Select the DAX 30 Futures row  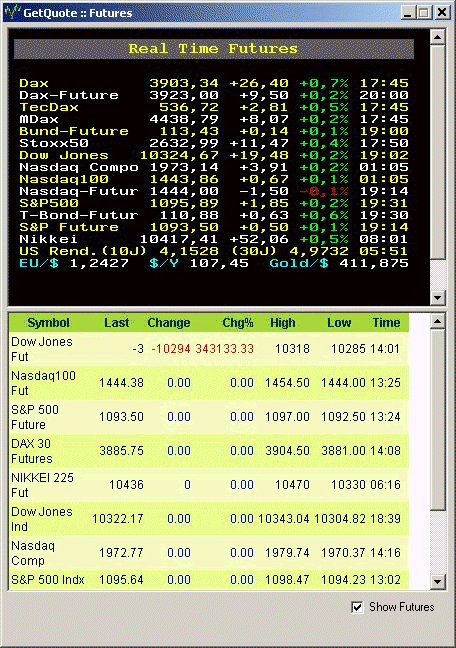tap(209, 451)
